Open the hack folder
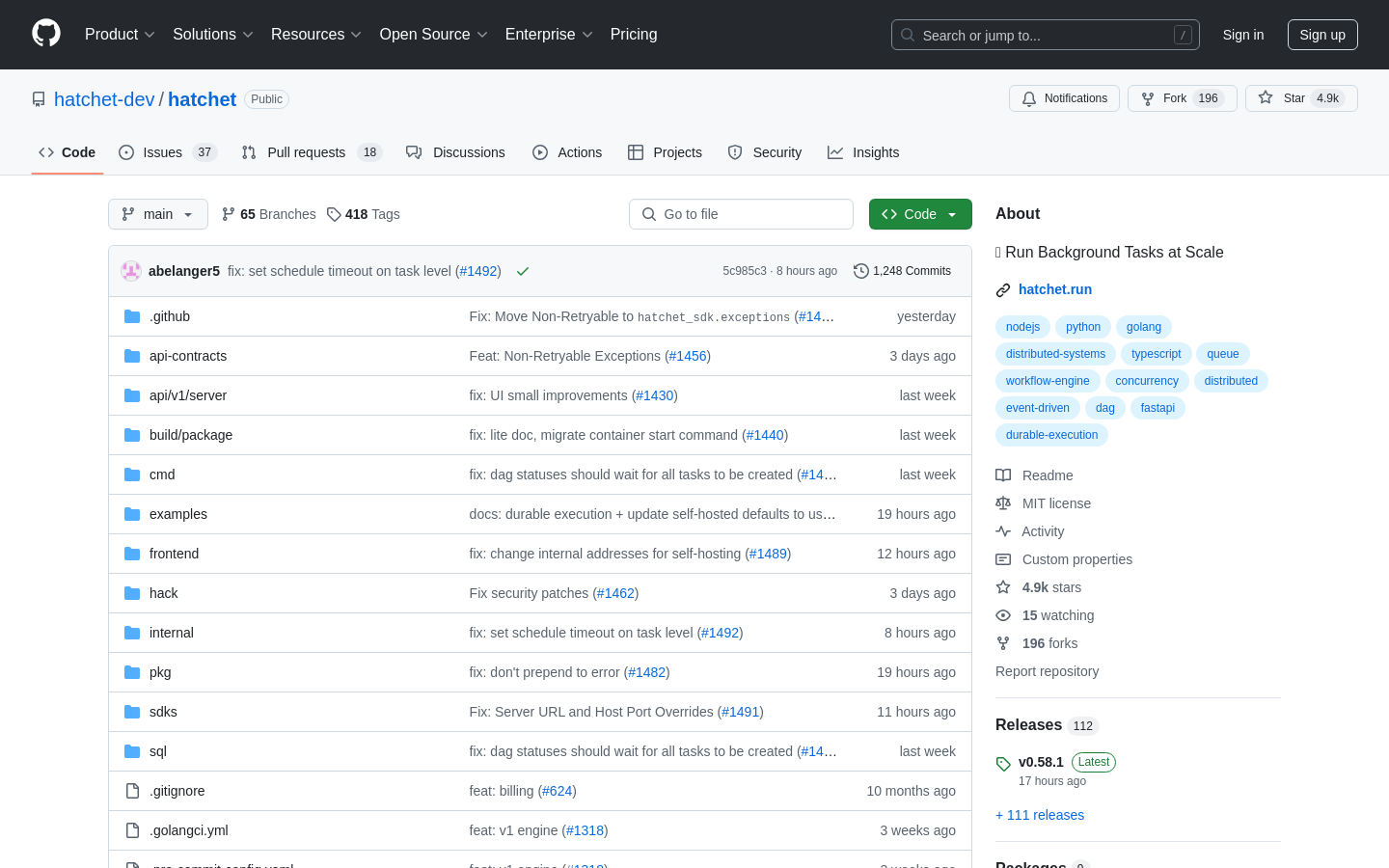 coord(164,593)
